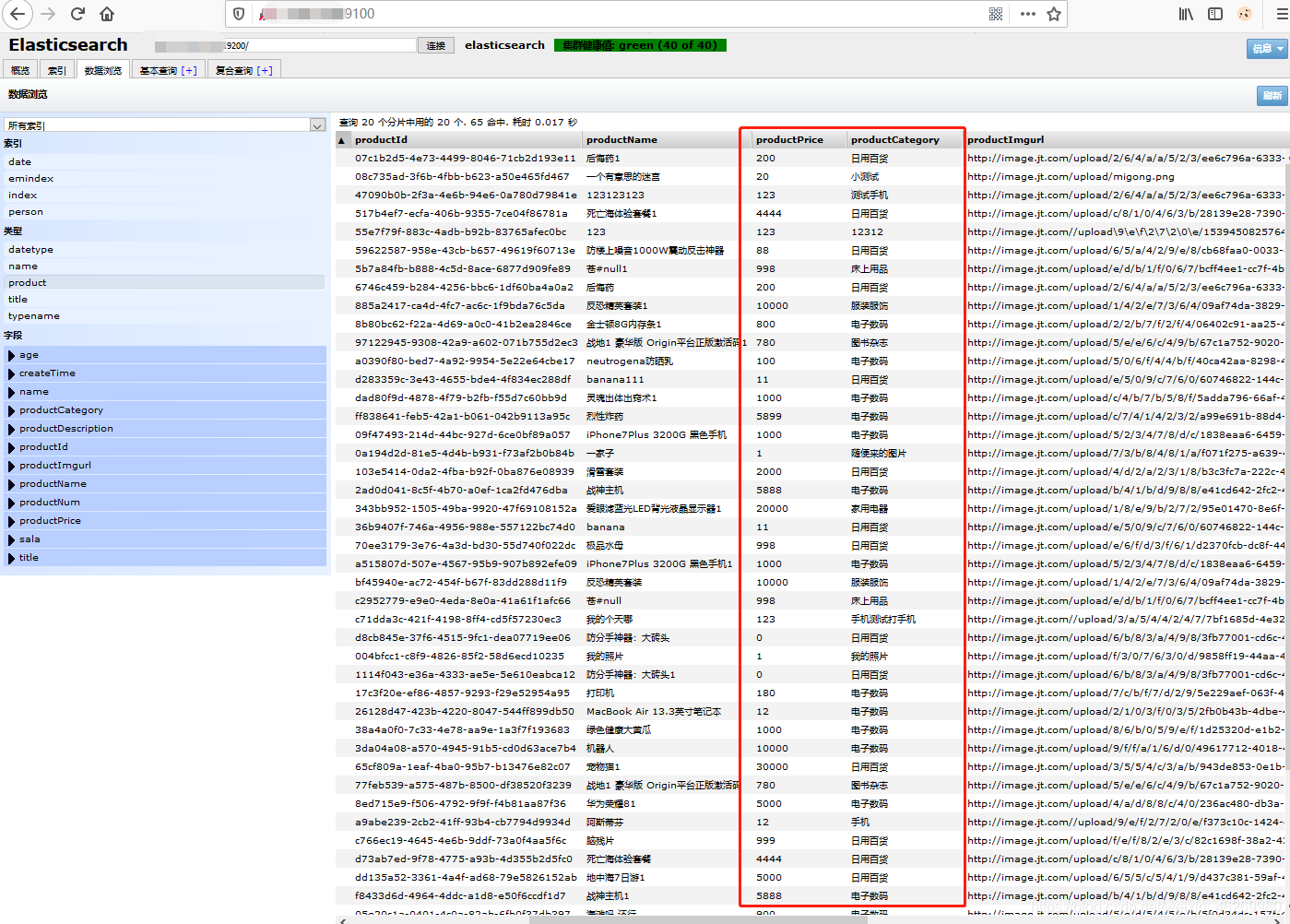Sort by the productId column header
Image resolution: width=1290 pixels, height=924 pixels.
click(467, 140)
